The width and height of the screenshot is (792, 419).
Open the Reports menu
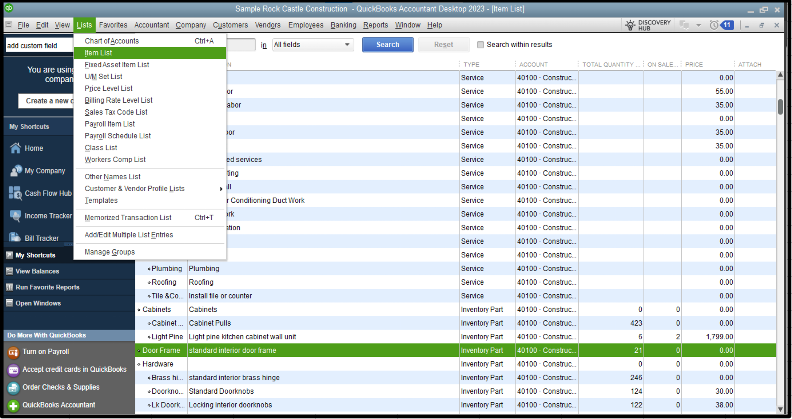(x=376, y=25)
